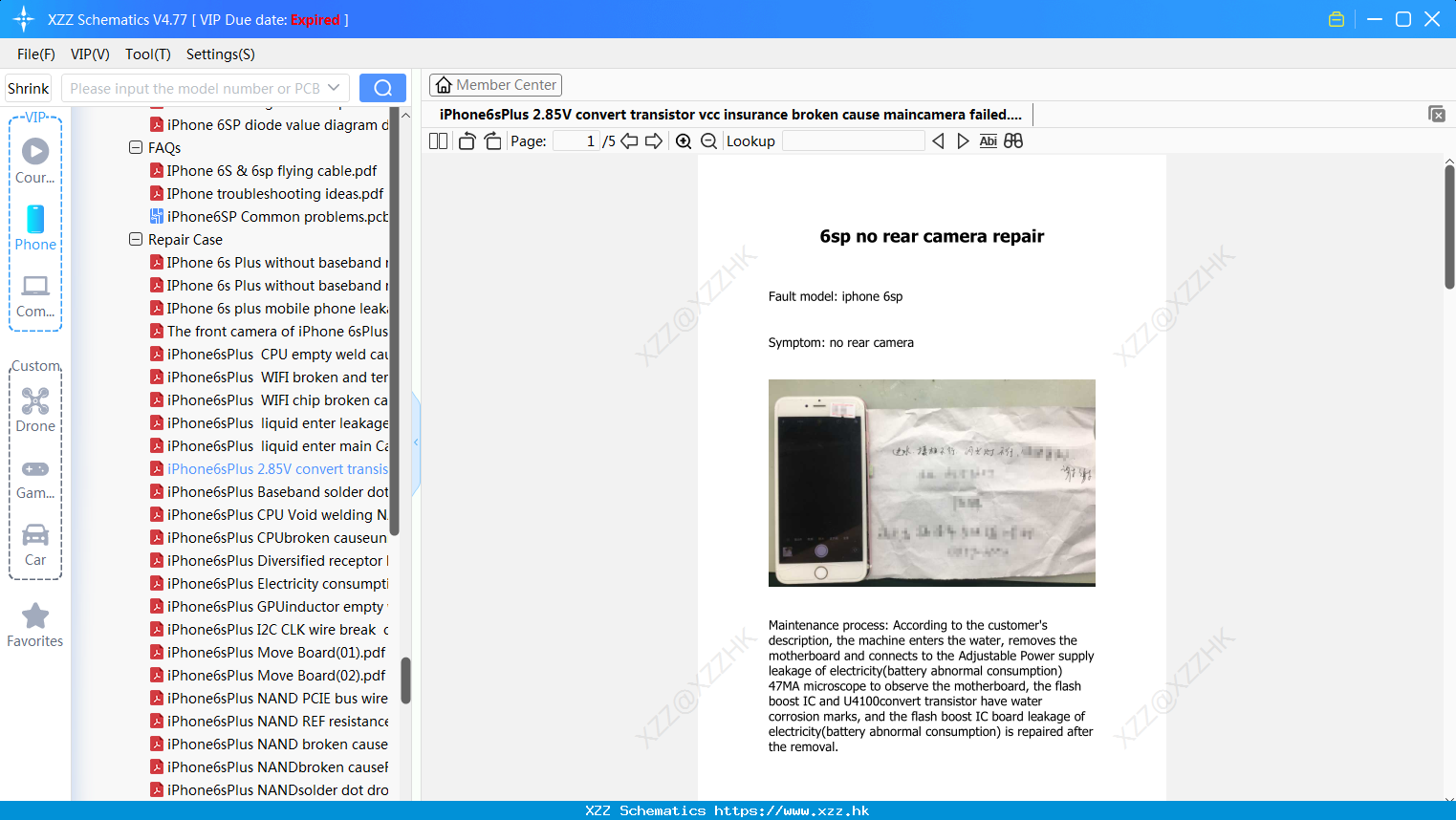1456x820 pixels.
Task: Open IPhone troubleshooting ideas.pdf
Action: click(x=267, y=193)
